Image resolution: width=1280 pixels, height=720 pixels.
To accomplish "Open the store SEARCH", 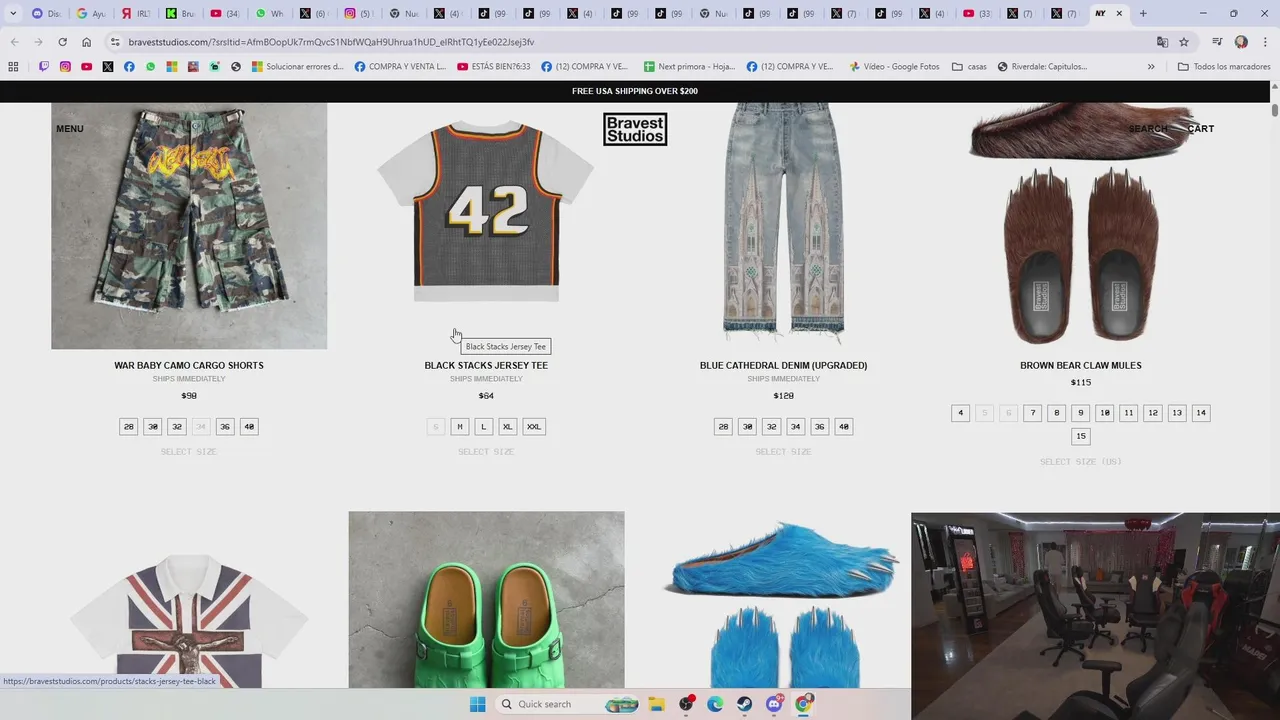I will point(1148,129).
